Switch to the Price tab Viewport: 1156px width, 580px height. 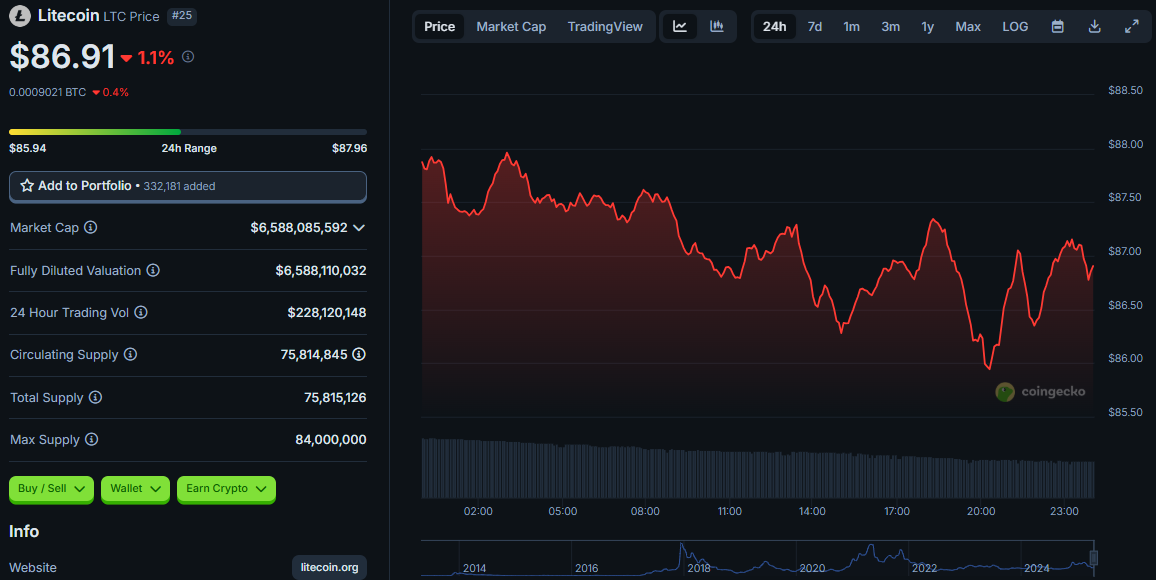[439, 27]
